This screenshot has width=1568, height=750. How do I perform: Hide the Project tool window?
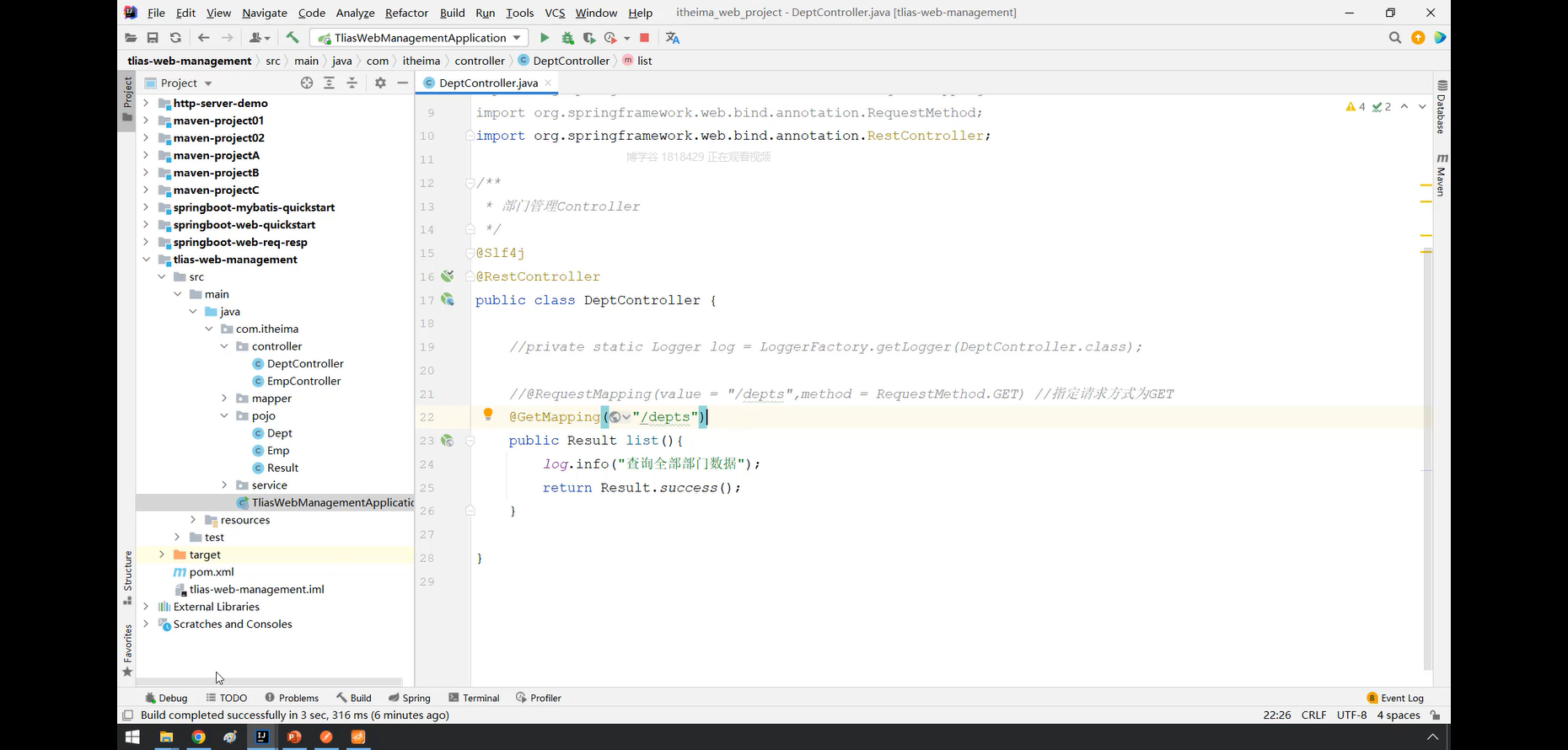403,83
